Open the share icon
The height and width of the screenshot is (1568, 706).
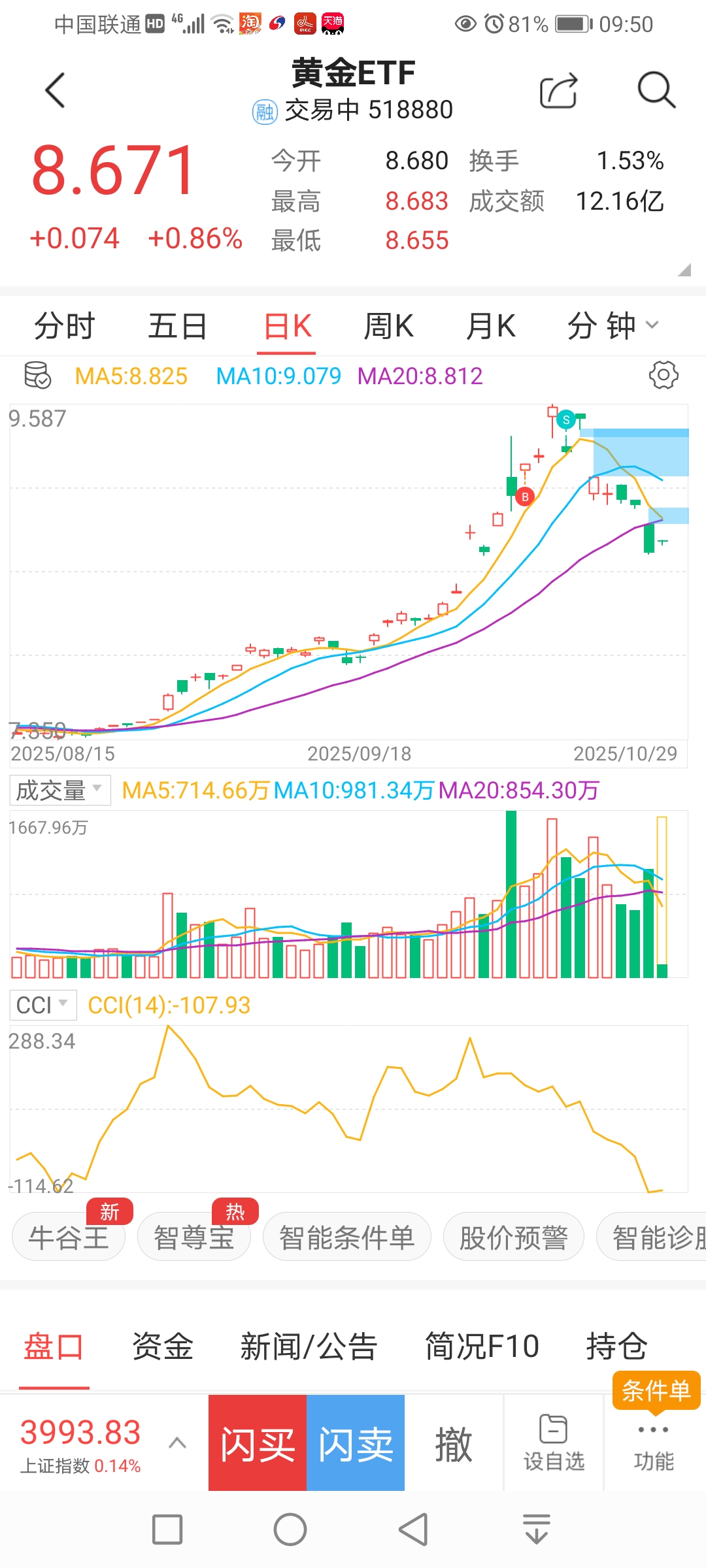click(559, 90)
